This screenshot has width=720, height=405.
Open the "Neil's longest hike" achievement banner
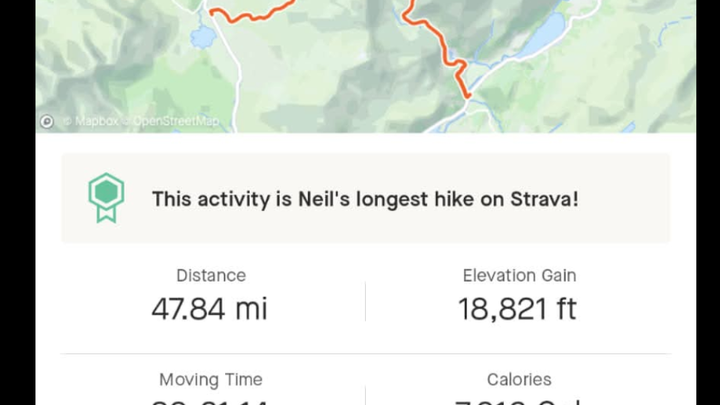365,198
